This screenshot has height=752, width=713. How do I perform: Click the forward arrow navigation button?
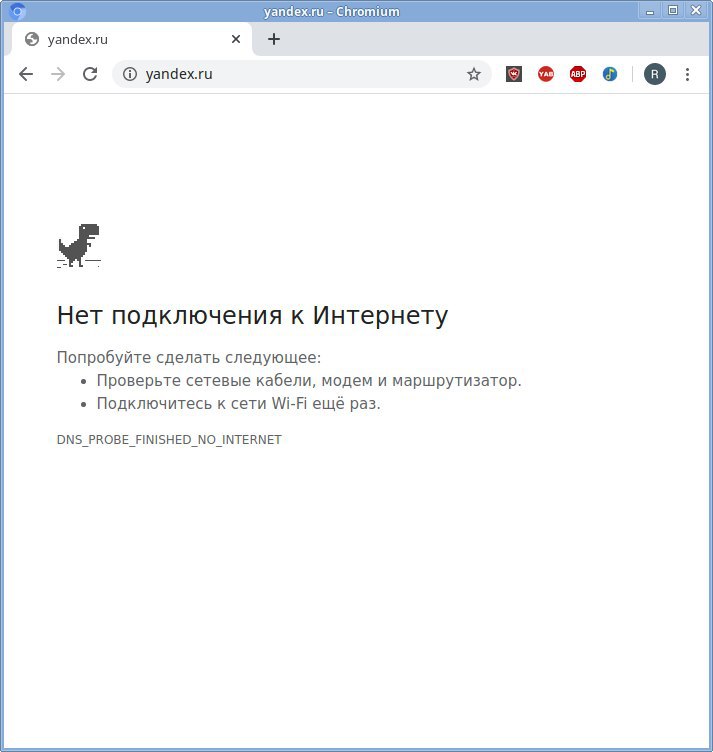(58, 74)
